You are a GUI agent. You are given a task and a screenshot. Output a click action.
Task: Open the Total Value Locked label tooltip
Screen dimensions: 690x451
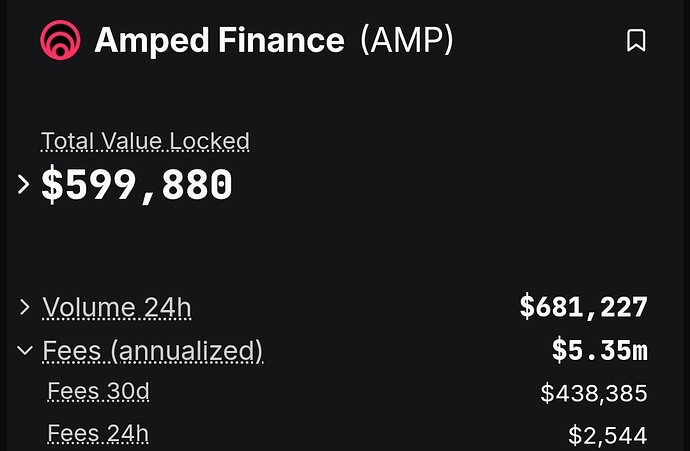145,141
